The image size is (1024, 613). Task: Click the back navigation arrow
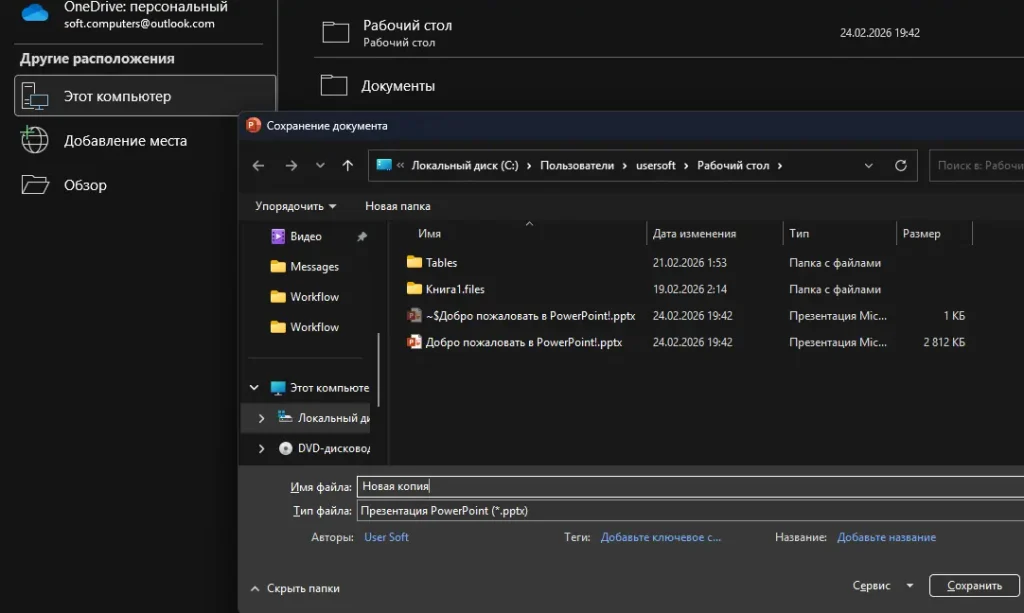click(x=259, y=166)
